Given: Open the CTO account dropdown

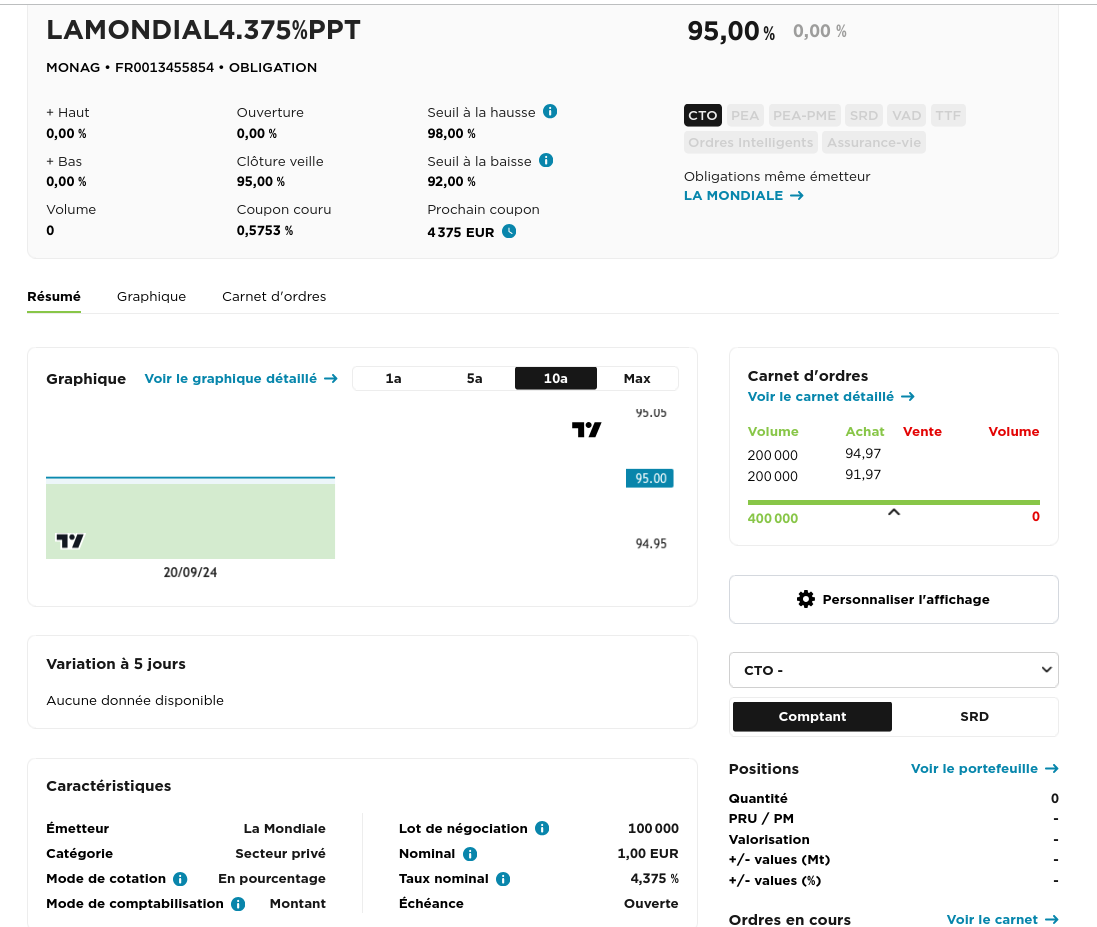Looking at the screenshot, I should [893, 670].
